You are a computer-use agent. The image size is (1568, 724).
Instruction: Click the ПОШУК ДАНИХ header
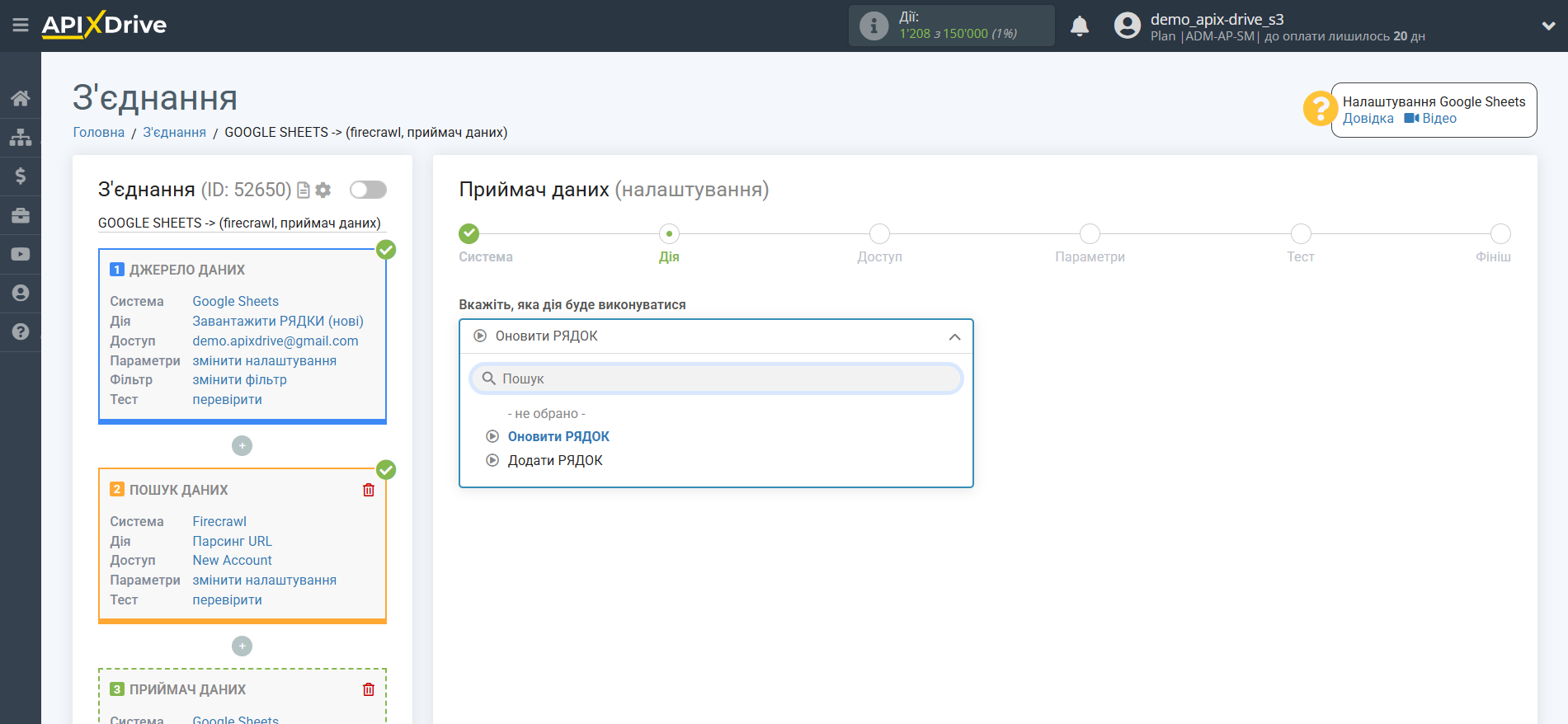(x=178, y=491)
